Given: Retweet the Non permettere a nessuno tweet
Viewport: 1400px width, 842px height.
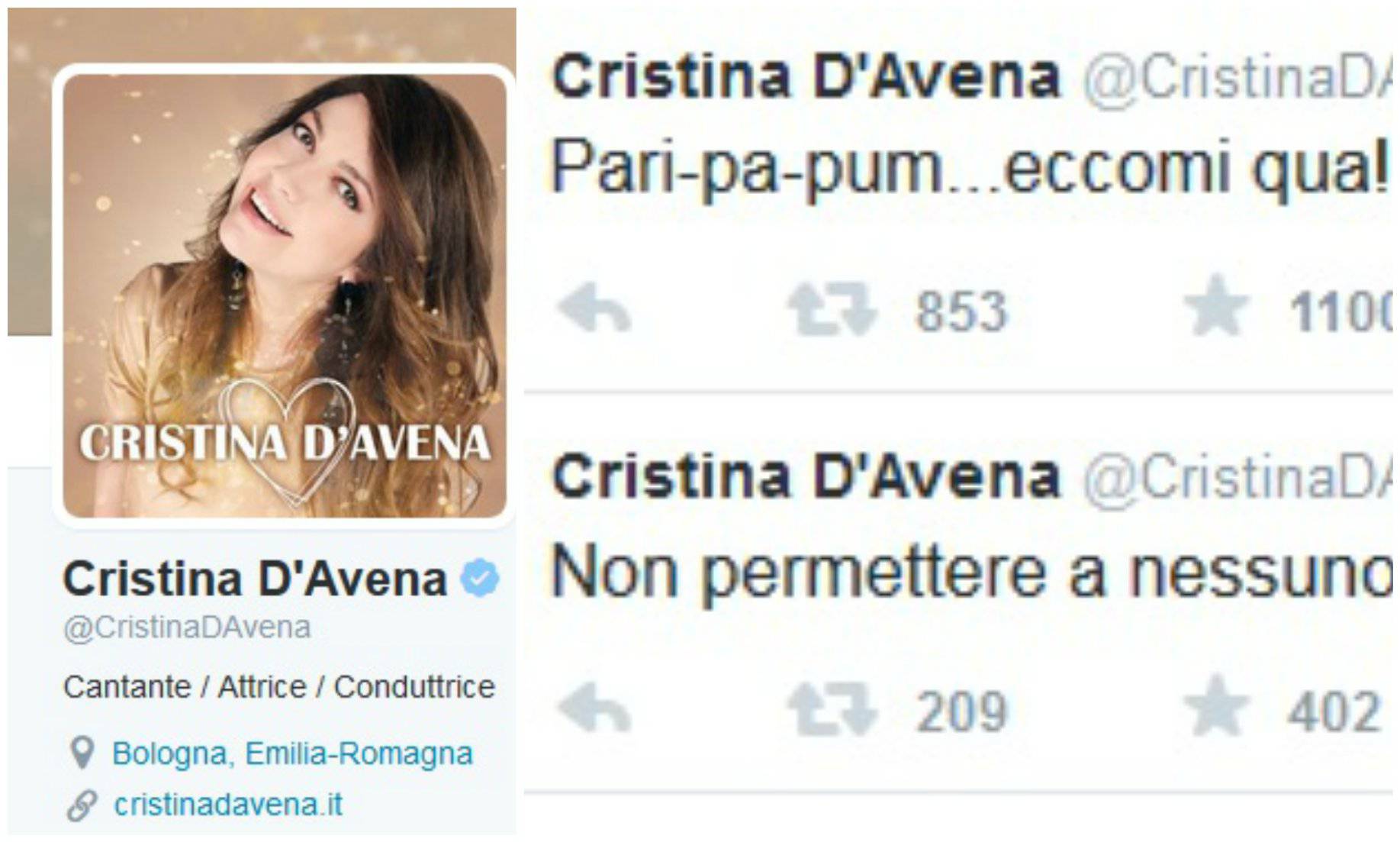Looking at the screenshot, I should point(832,708).
